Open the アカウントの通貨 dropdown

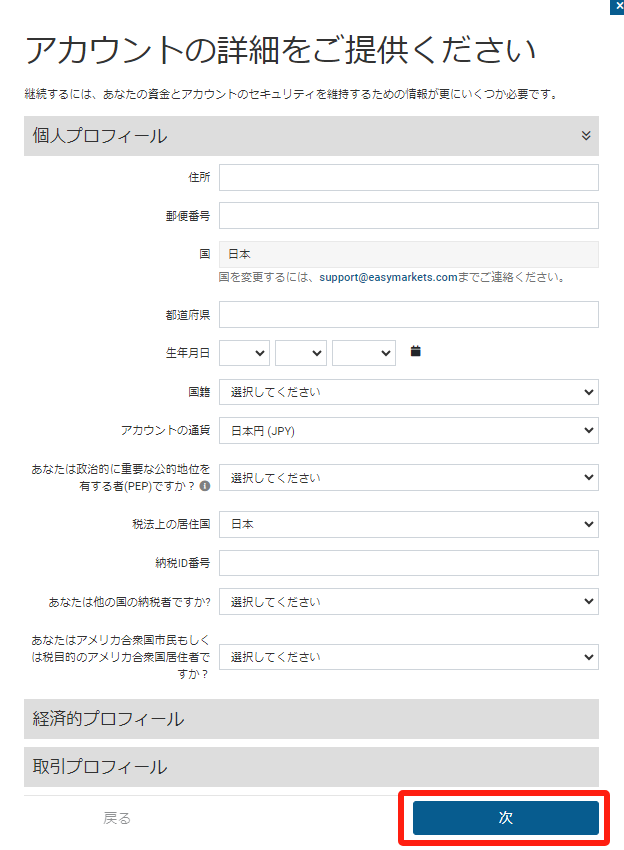[409, 430]
